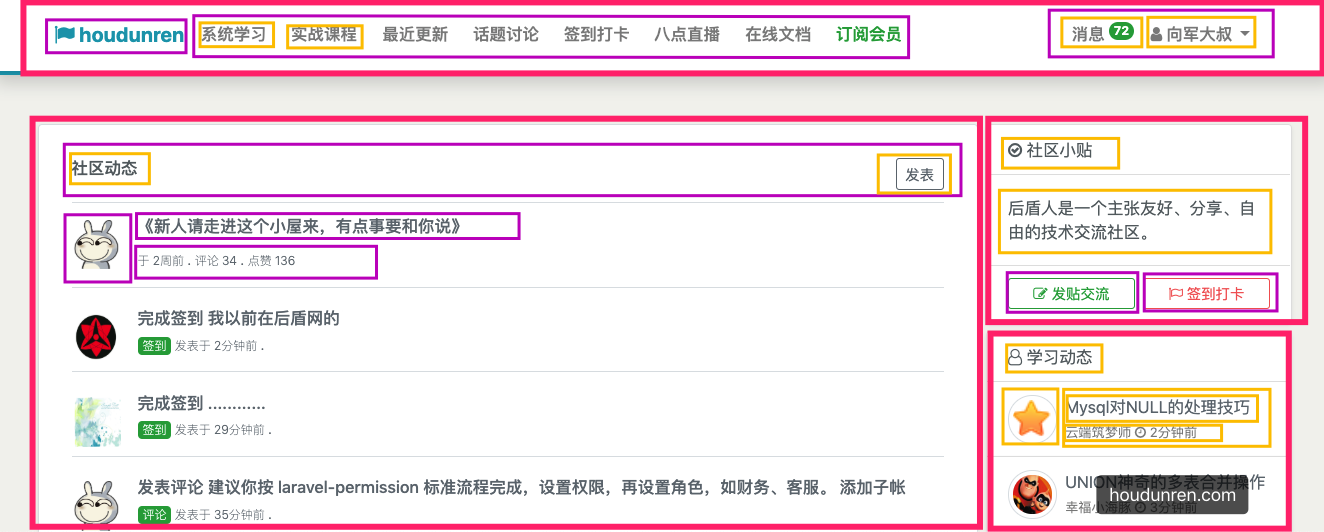This screenshot has height=532, width=1324.
Task: Open 在线文档 from the navigation bar
Action: click(x=778, y=35)
